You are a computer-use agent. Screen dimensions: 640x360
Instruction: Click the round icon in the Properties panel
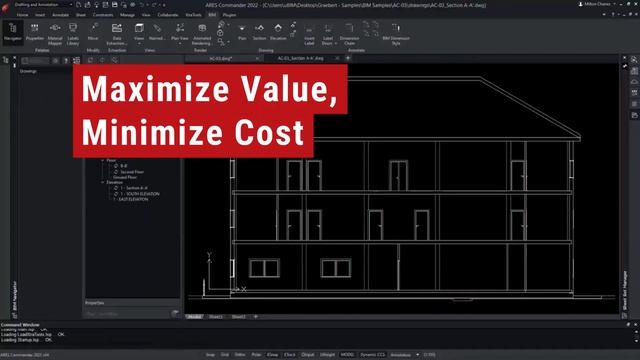point(175,313)
